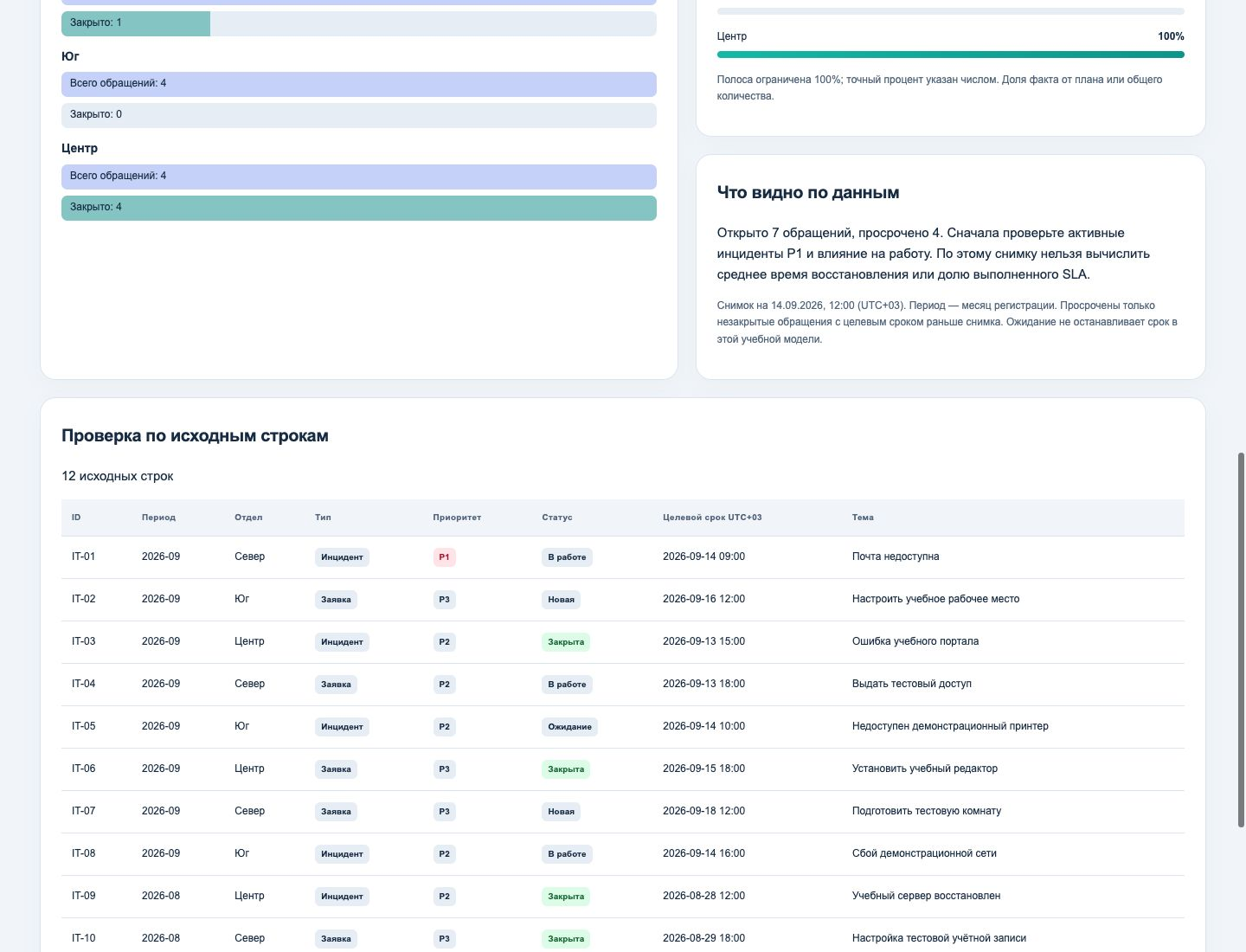
Task: Click the "Отдел" column header
Action: [x=248, y=518]
